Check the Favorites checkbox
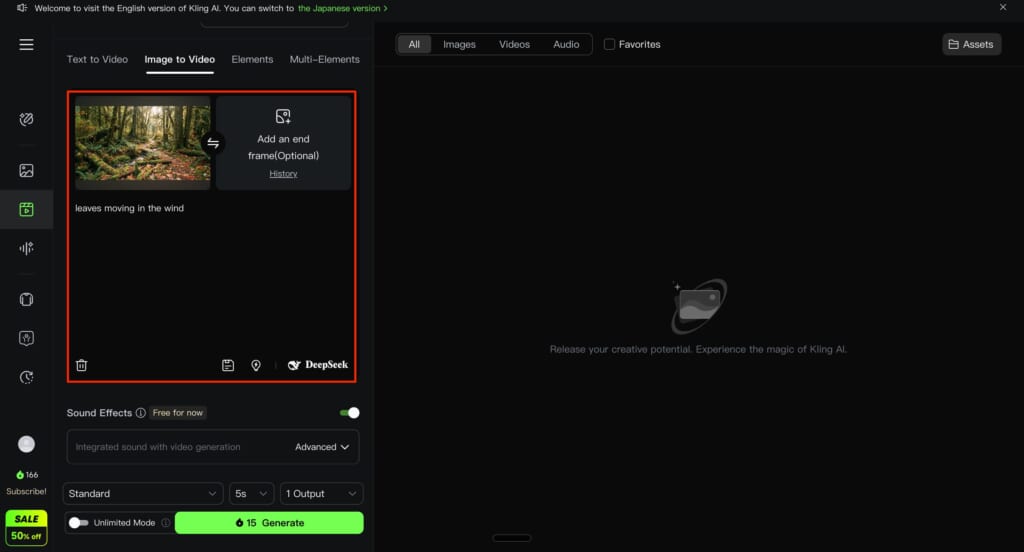 [609, 44]
